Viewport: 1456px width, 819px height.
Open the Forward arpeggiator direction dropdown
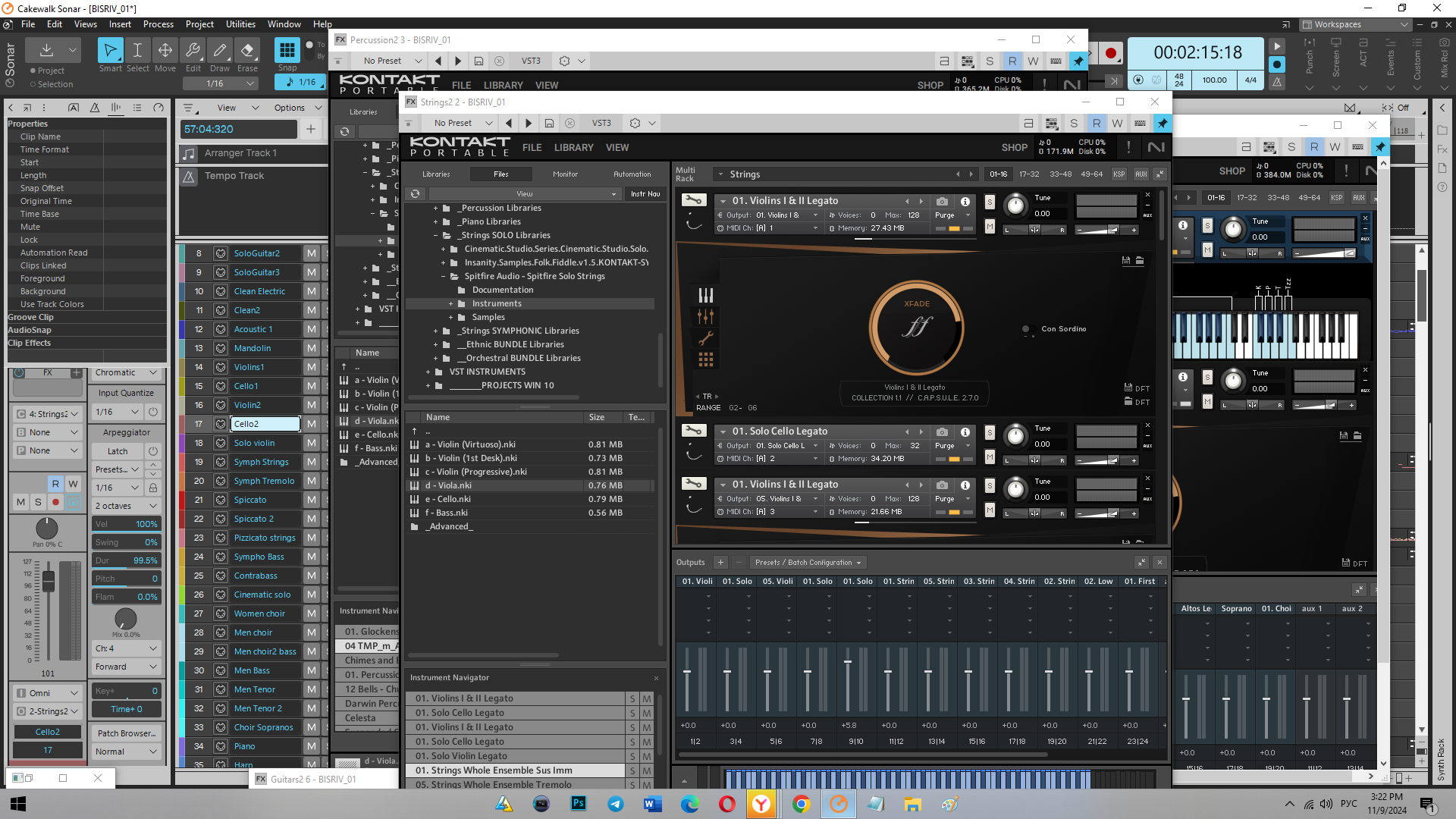click(x=126, y=667)
